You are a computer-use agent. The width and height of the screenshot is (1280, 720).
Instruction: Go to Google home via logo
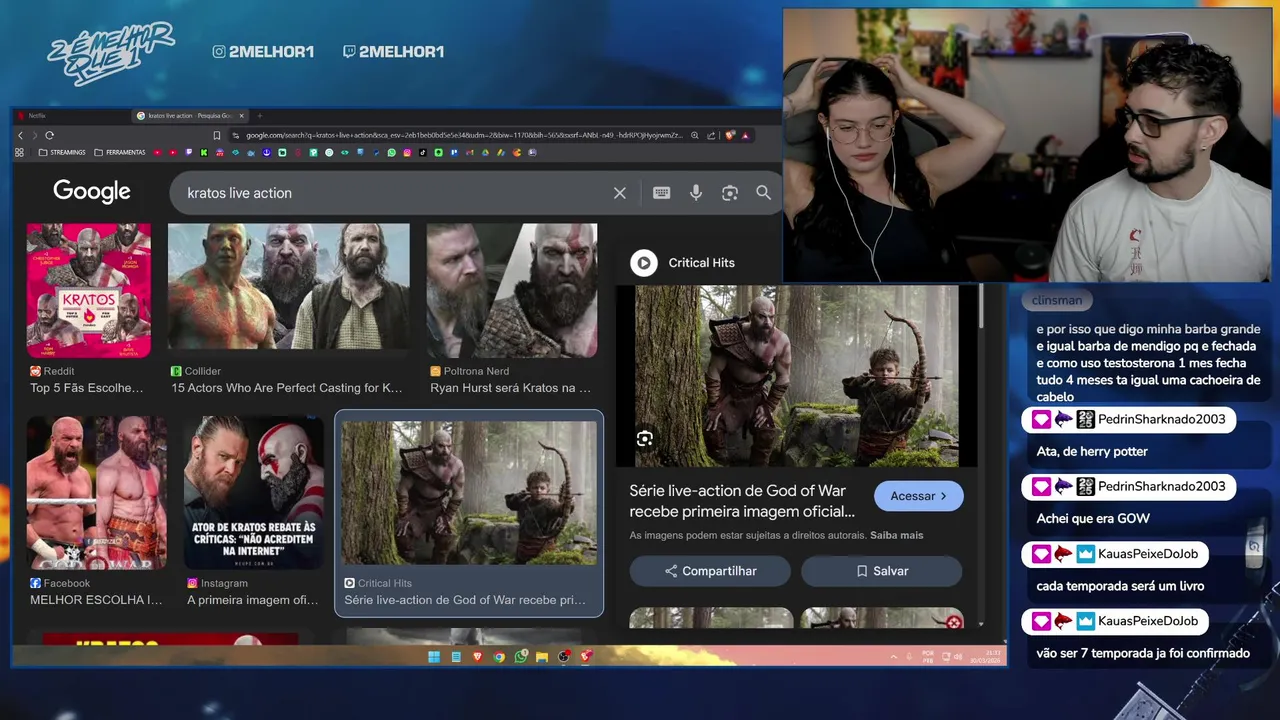point(92,192)
